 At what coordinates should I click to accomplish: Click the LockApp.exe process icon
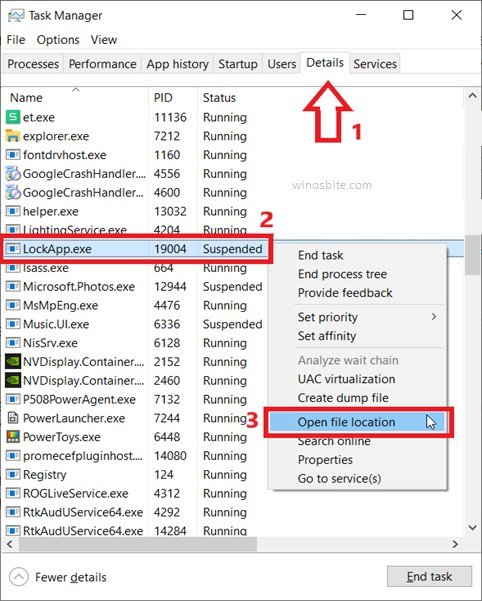(13, 248)
